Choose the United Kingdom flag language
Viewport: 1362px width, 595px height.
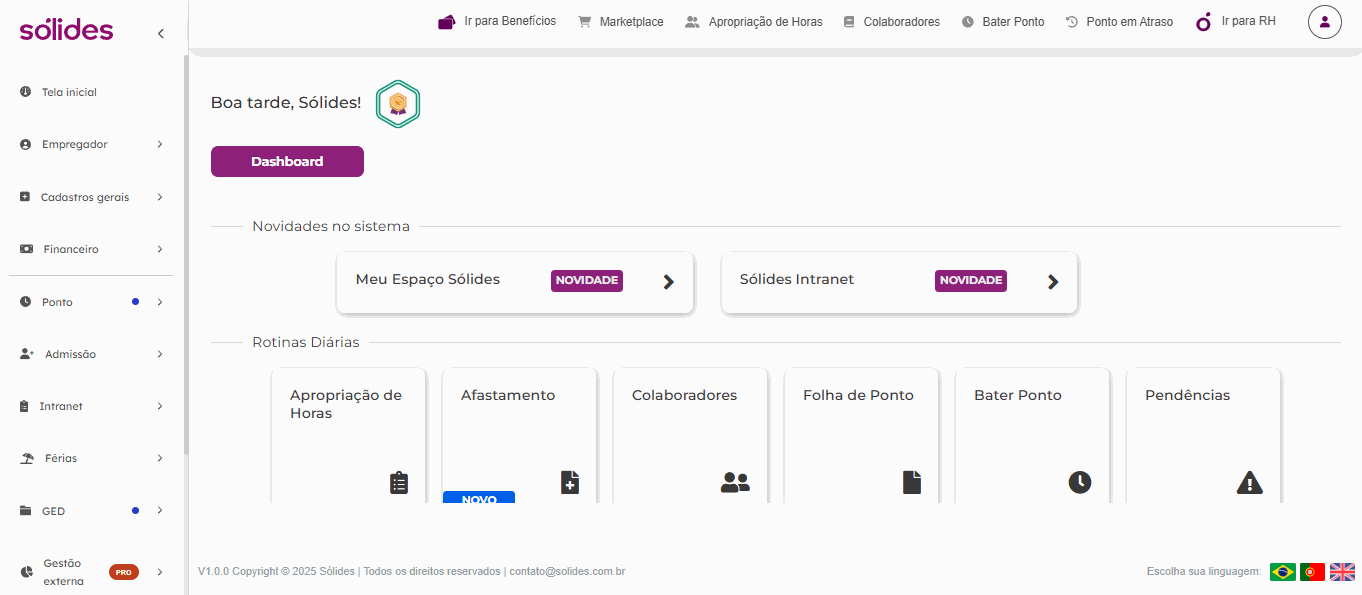click(x=1342, y=572)
